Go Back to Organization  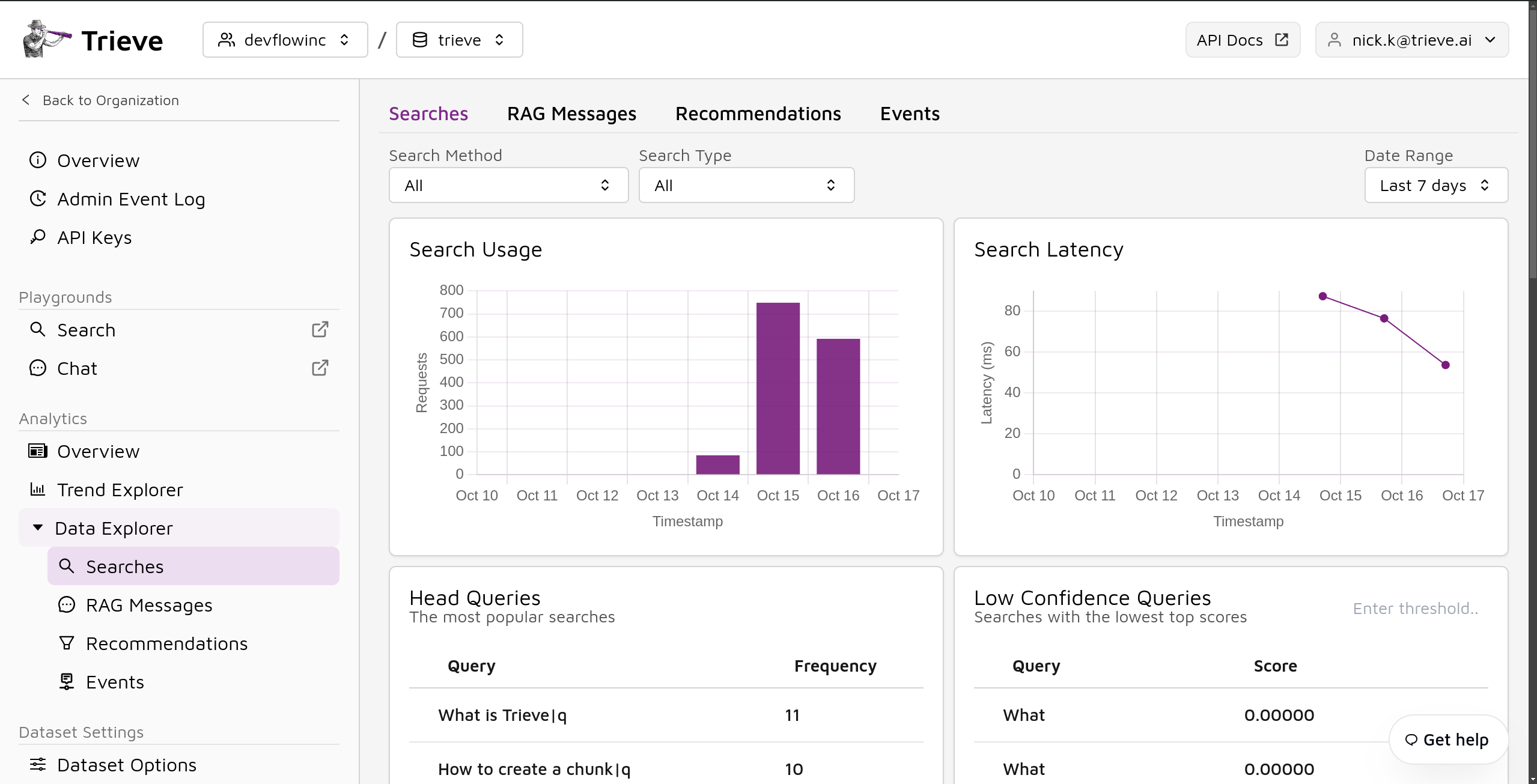click(x=100, y=100)
